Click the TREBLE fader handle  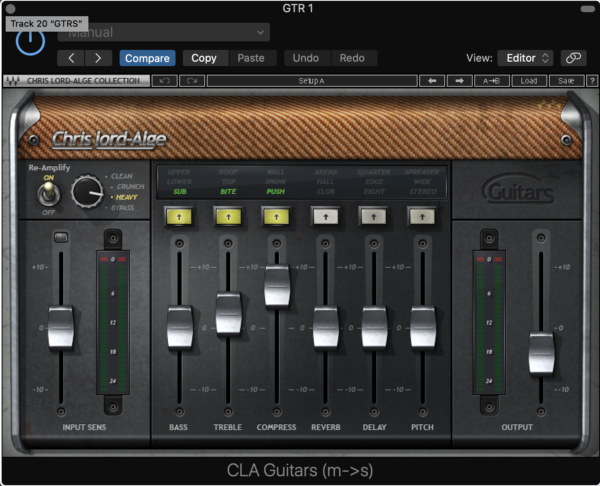pyautogui.click(x=228, y=314)
